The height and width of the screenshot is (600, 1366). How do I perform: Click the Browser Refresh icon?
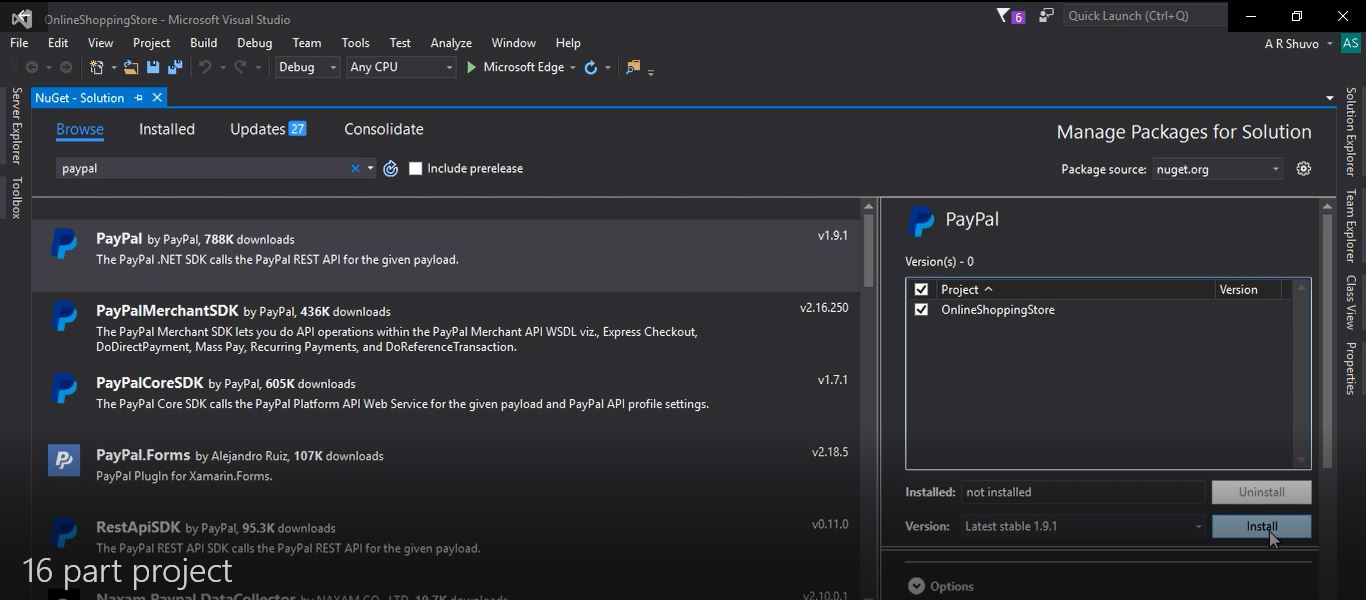591,67
